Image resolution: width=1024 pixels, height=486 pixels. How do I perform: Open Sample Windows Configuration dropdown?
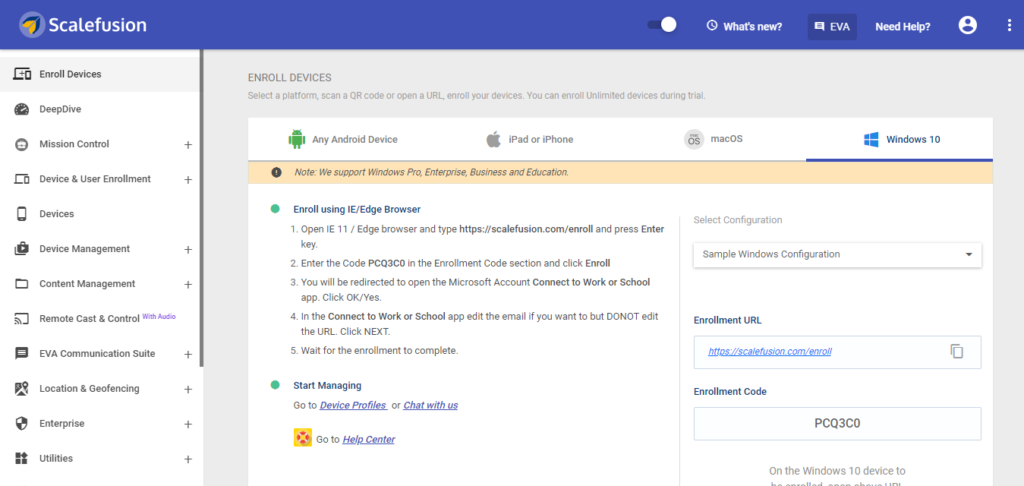coord(837,254)
